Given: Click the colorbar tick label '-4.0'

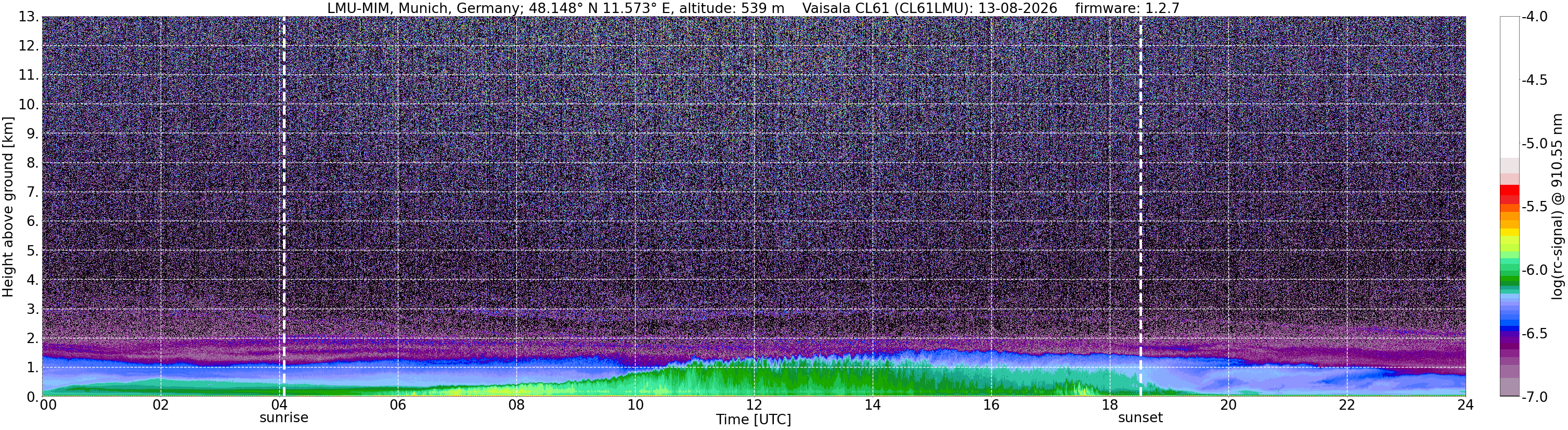Looking at the screenshot, I should [1535, 17].
